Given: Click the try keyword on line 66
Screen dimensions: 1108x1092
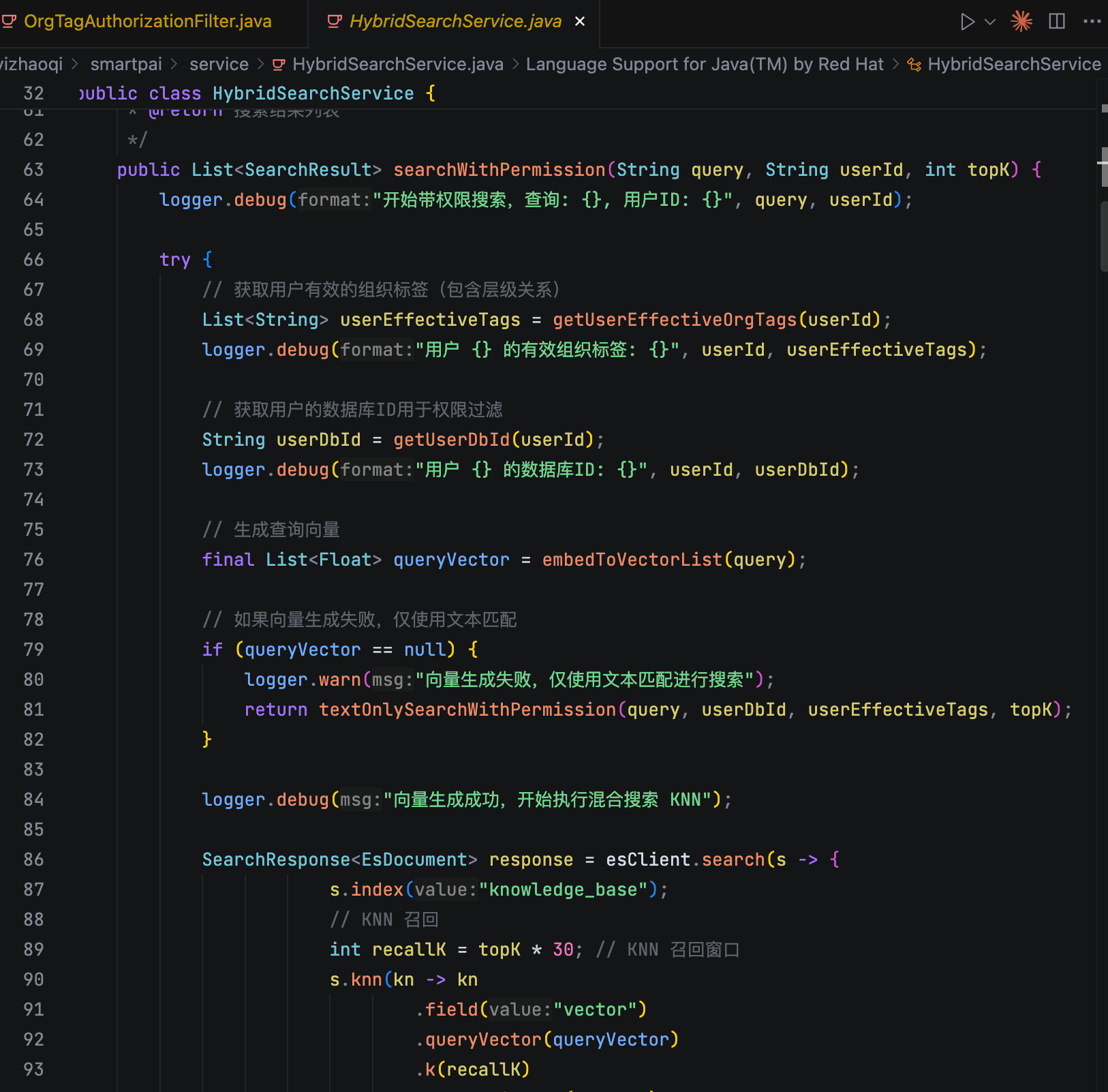Looking at the screenshot, I should coord(175,260).
